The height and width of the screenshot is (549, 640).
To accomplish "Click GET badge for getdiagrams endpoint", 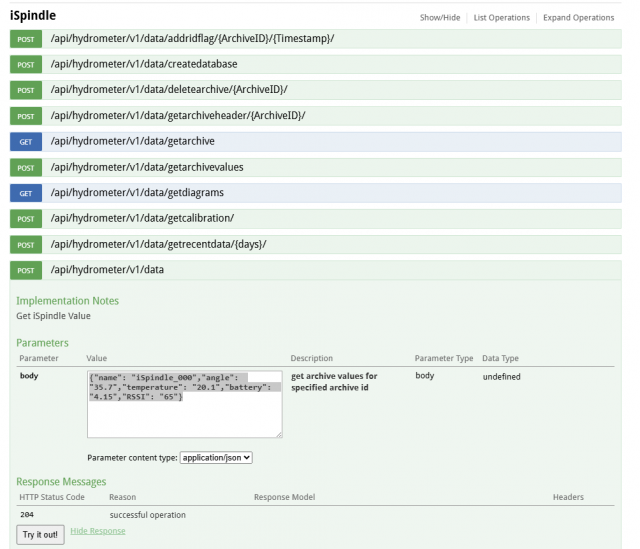I will coord(26,193).
